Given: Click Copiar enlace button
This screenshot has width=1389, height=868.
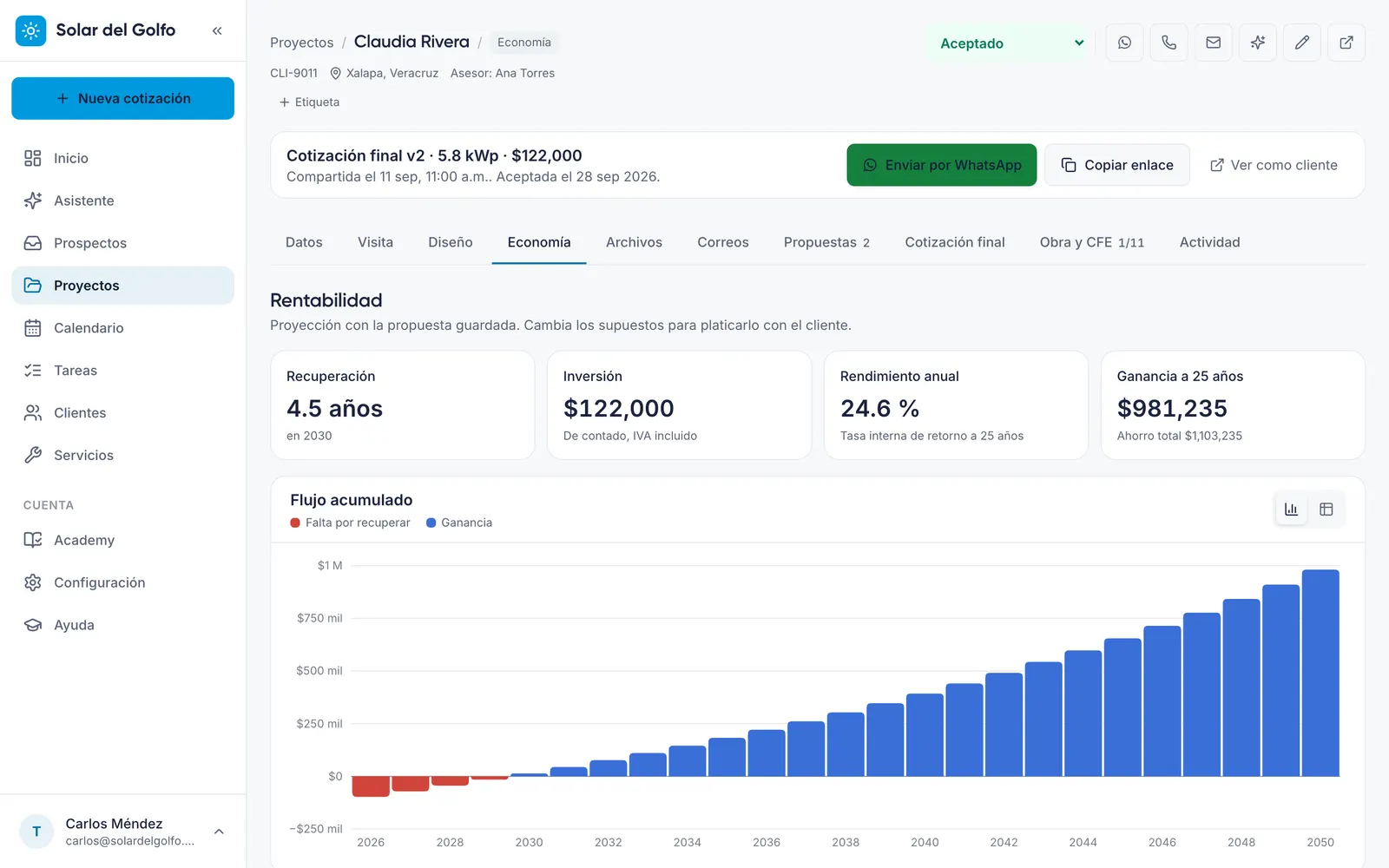Looking at the screenshot, I should pos(1117,165).
